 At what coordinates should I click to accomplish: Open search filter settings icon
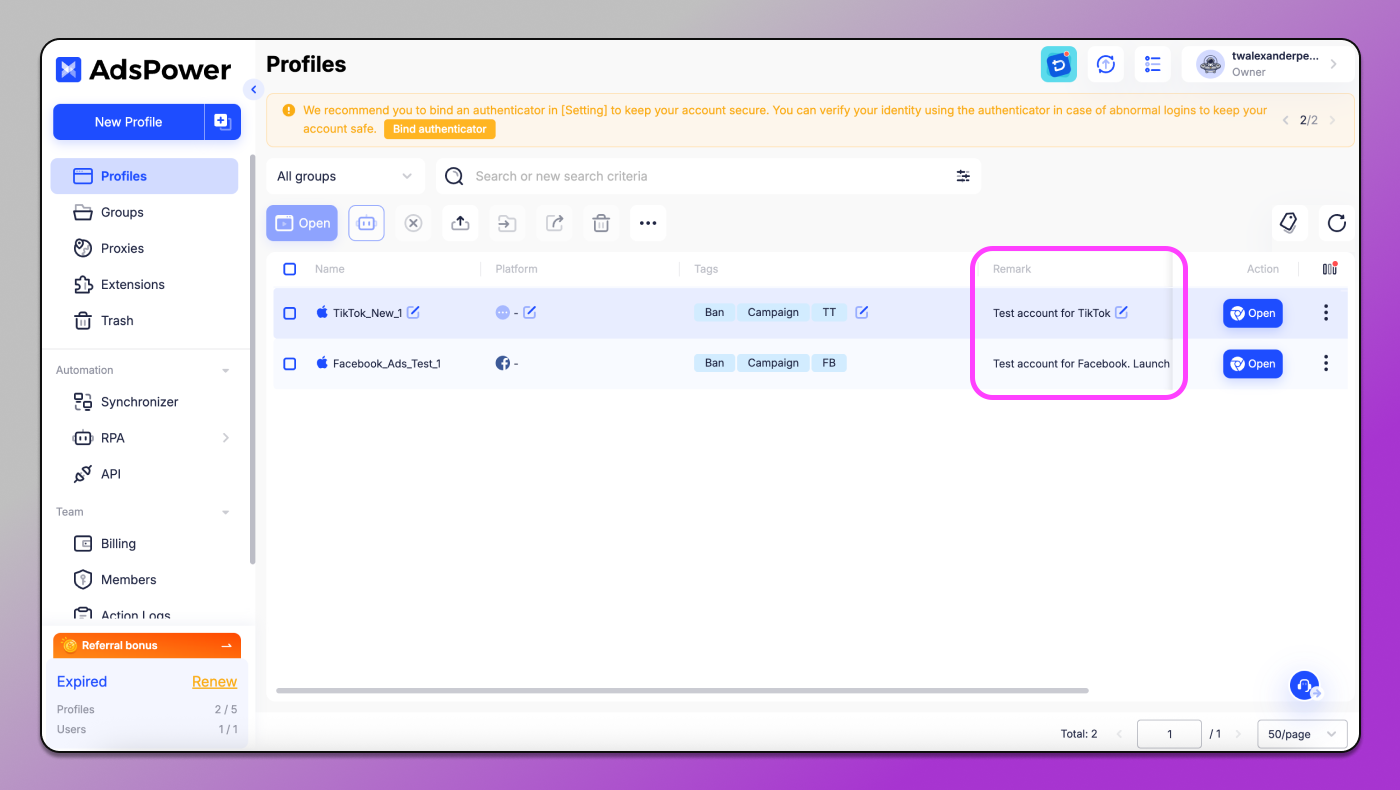963,176
